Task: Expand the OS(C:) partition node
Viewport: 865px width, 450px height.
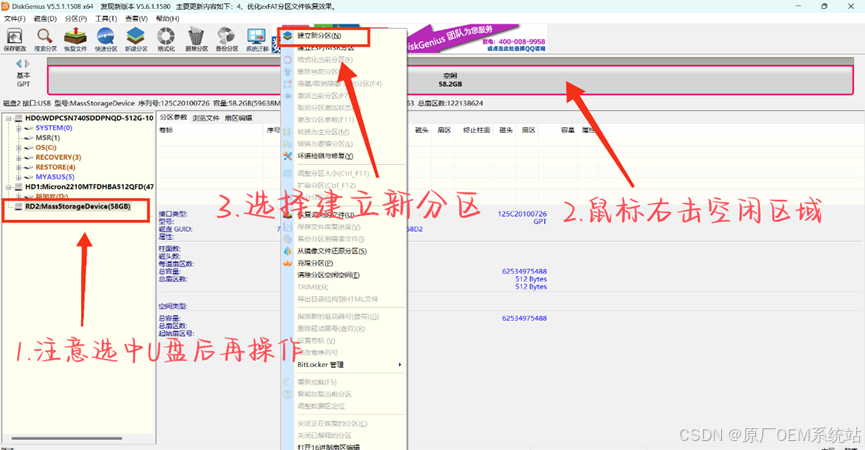Action: [19, 148]
